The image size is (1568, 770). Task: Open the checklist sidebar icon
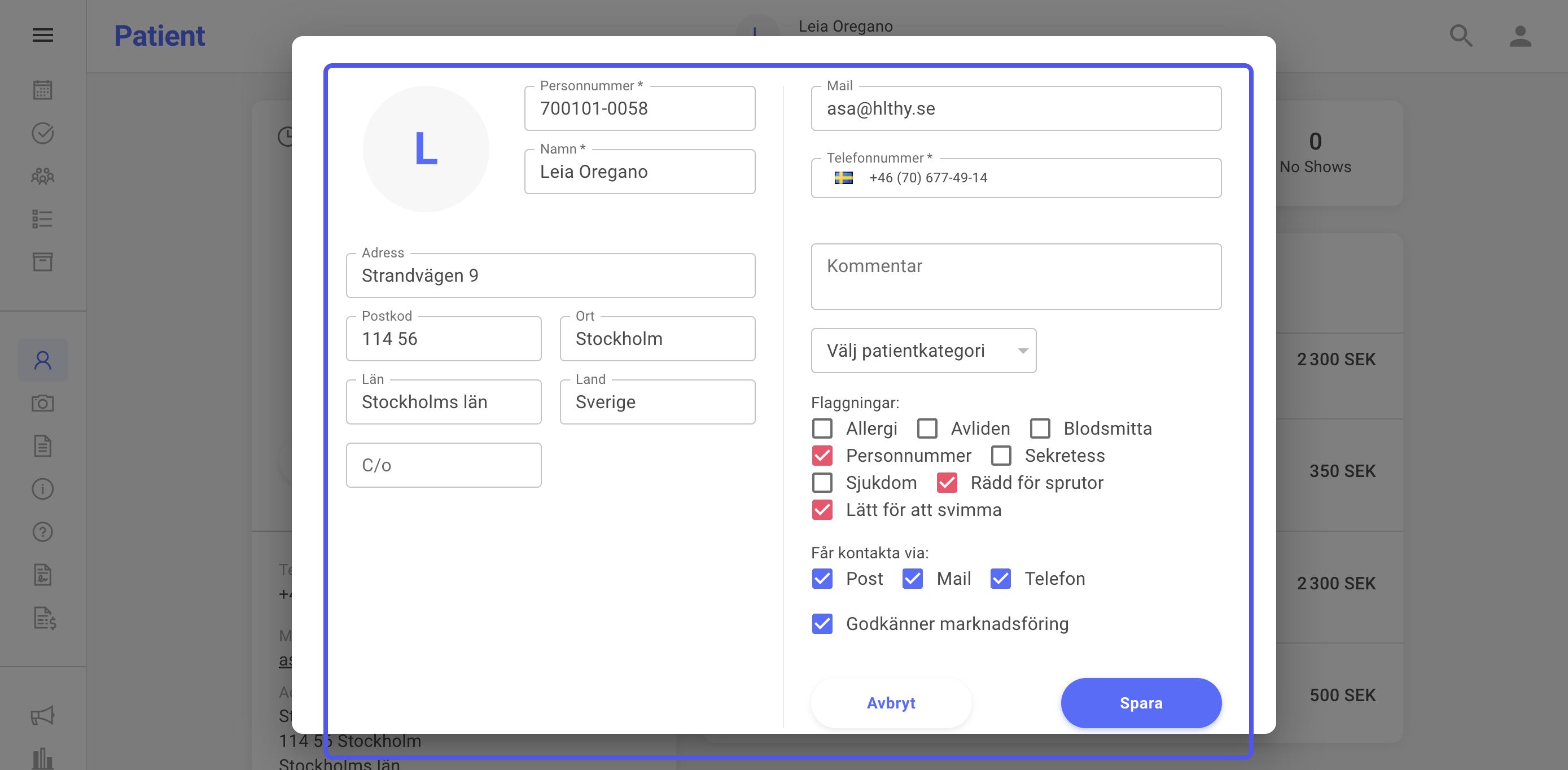point(42,219)
